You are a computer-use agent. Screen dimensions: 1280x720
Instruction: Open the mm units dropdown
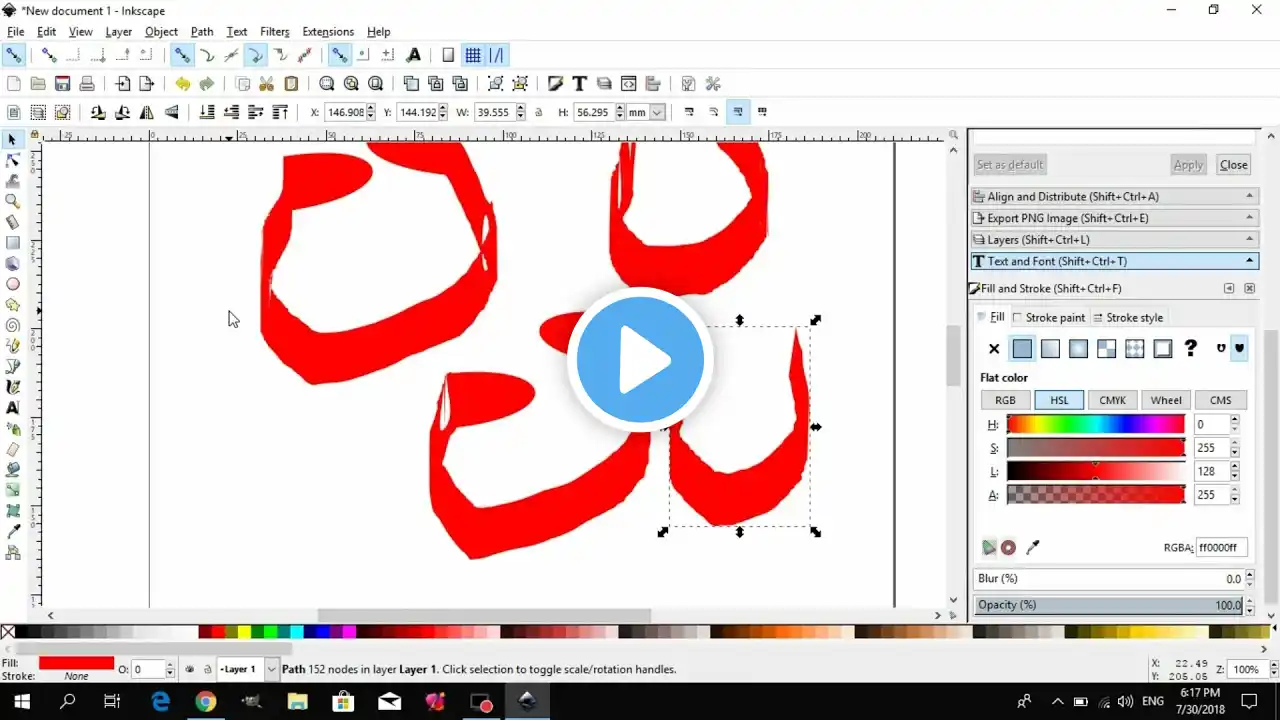pyautogui.click(x=646, y=112)
